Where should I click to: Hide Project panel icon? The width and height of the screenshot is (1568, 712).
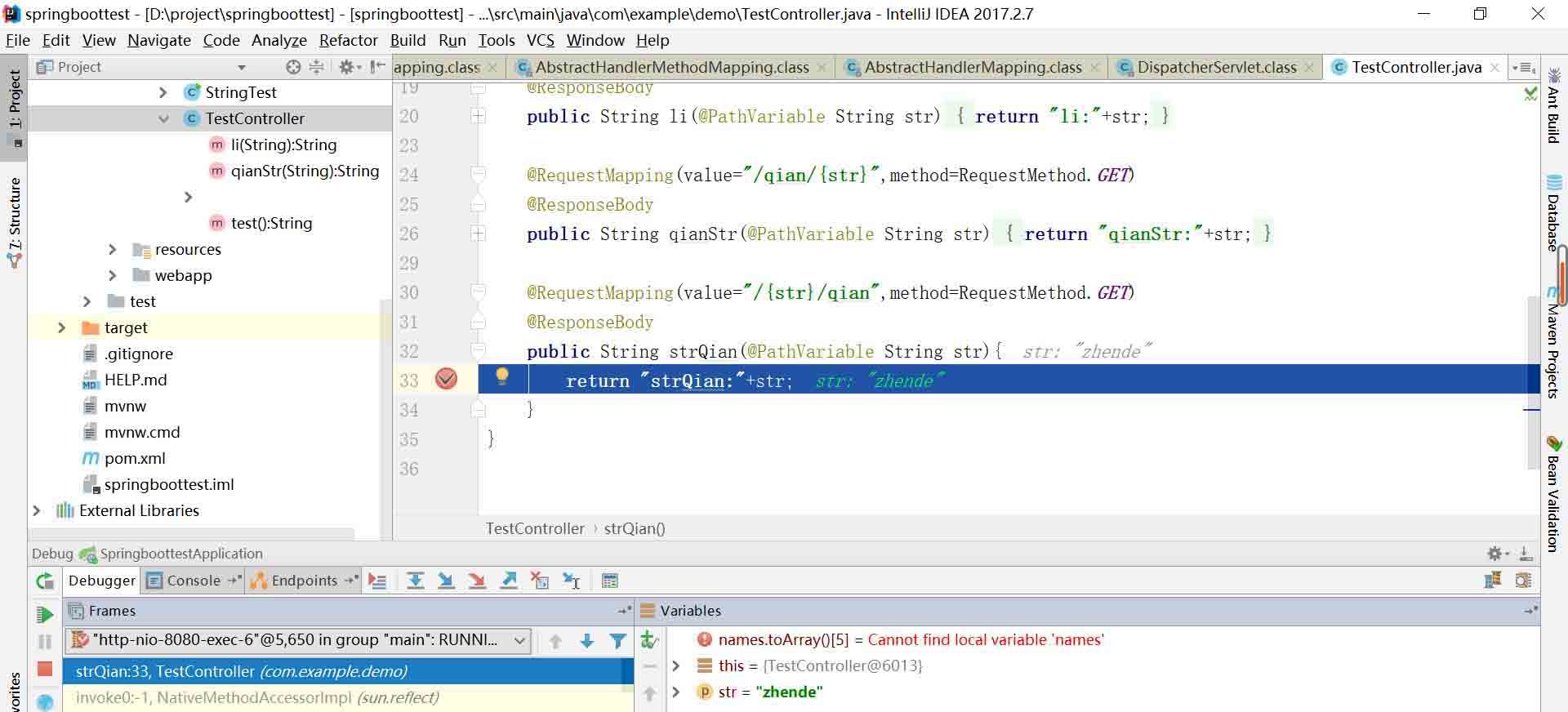pyautogui.click(x=377, y=67)
